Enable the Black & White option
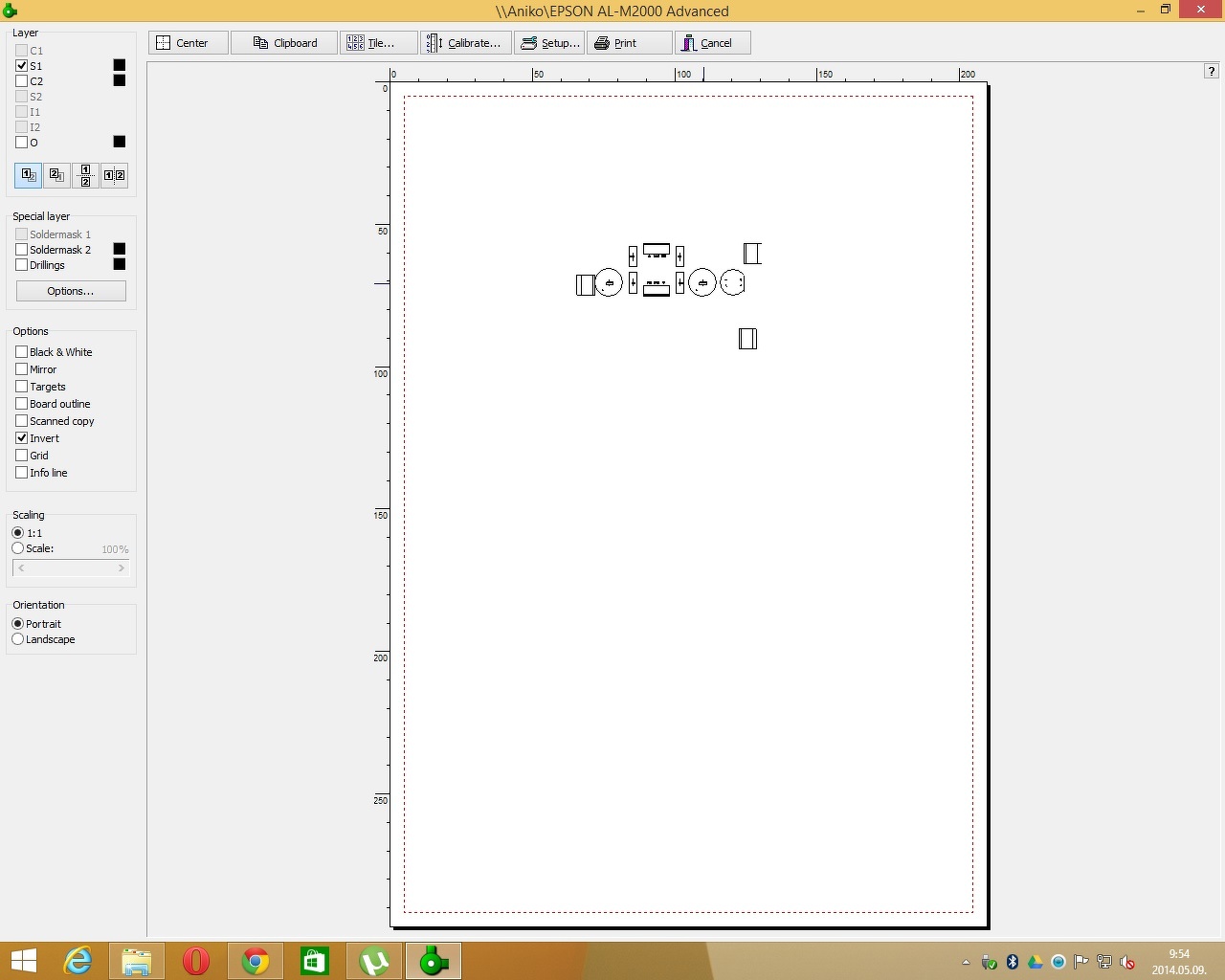The width and height of the screenshot is (1225, 980). [21, 352]
